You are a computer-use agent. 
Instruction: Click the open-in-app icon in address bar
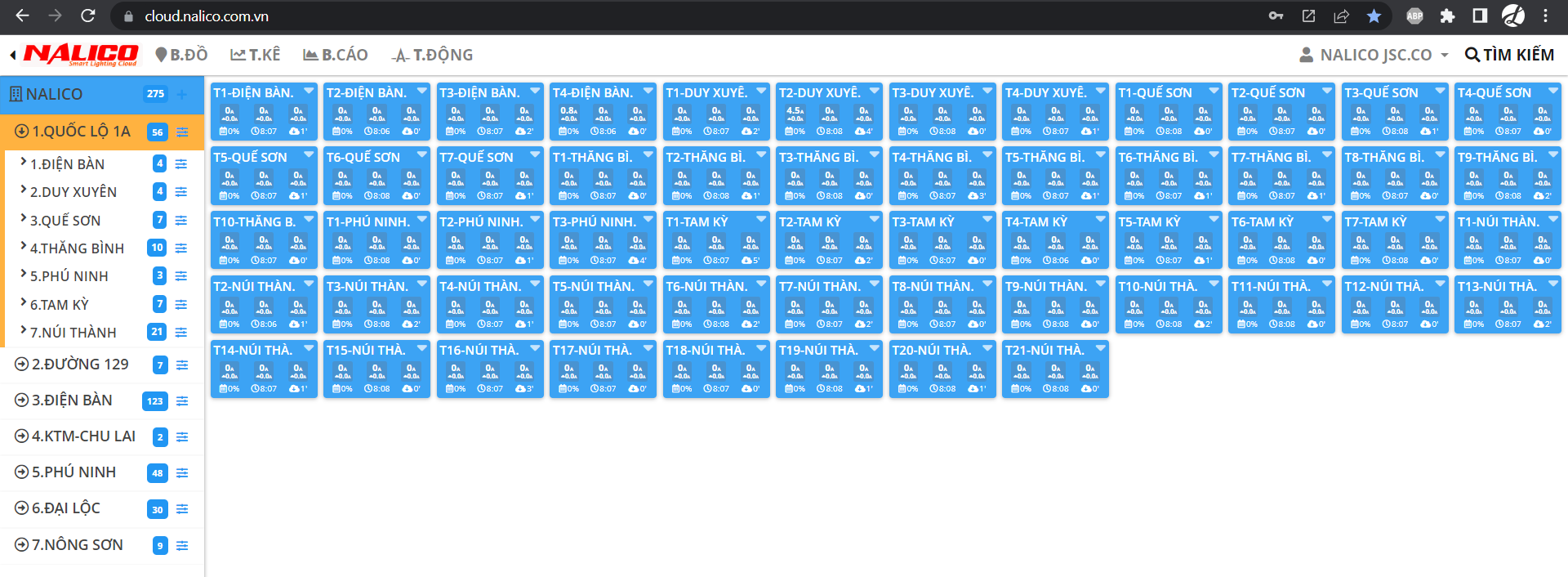point(1308,16)
